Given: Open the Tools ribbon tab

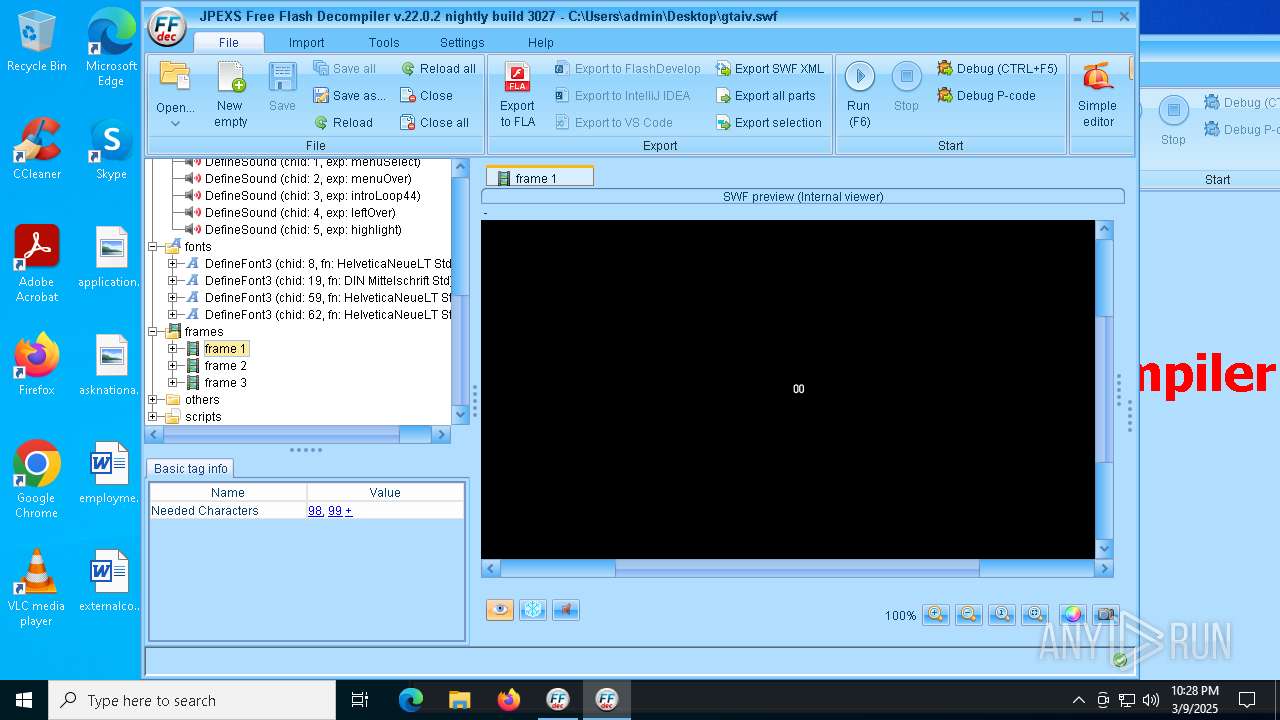Looking at the screenshot, I should click(x=384, y=42).
